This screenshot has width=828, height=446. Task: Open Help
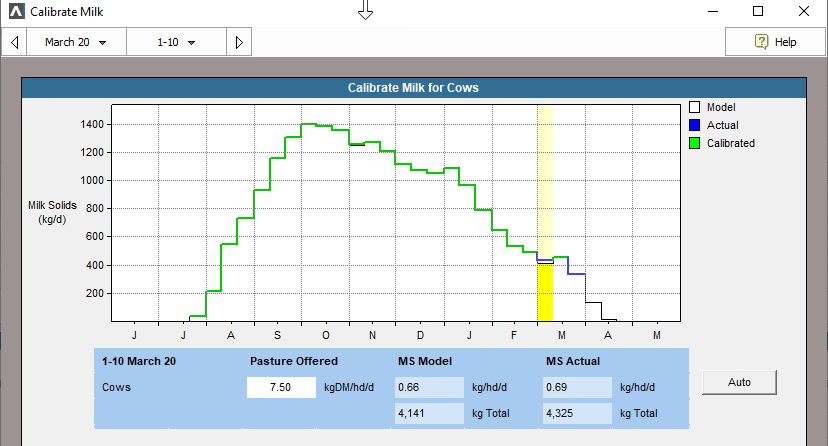[x=775, y=42]
